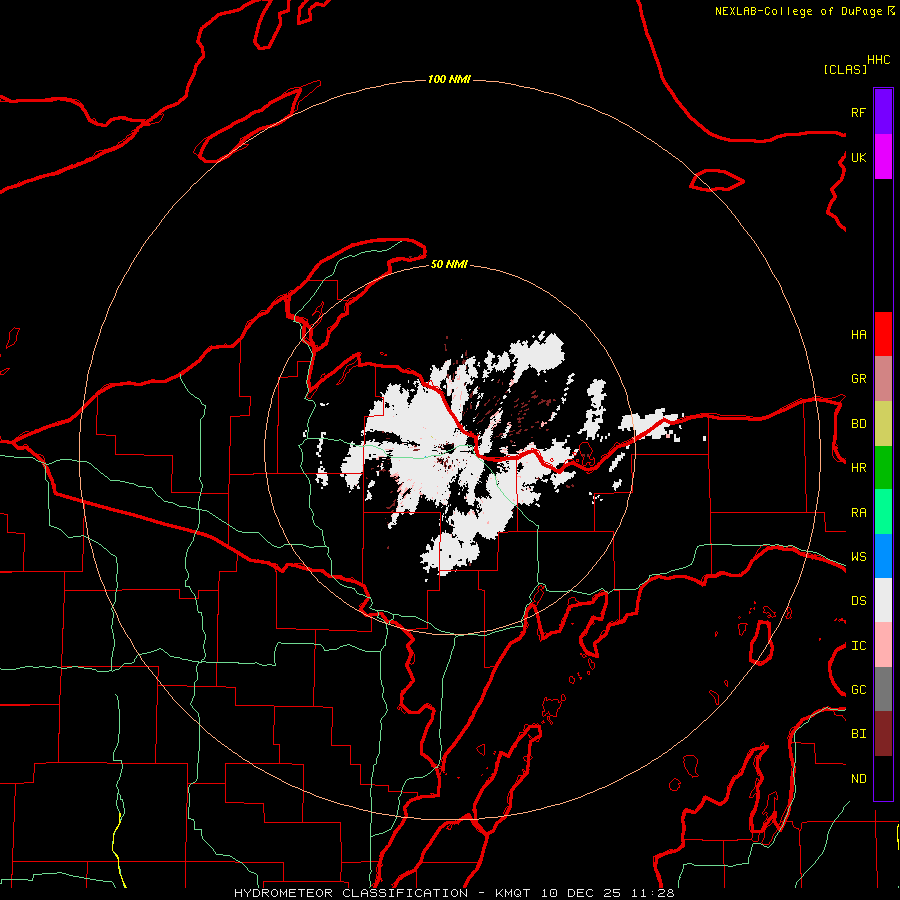Click the BI legend label
This screenshot has height=900, width=900.
pyautogui.click(x=859, y=734)
